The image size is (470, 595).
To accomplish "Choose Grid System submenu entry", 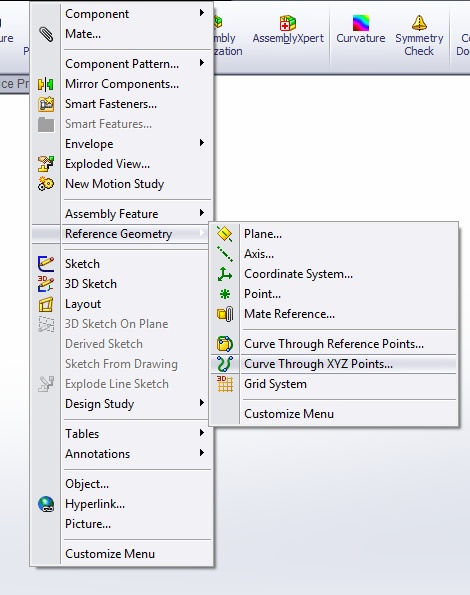I will click(334, 384).
